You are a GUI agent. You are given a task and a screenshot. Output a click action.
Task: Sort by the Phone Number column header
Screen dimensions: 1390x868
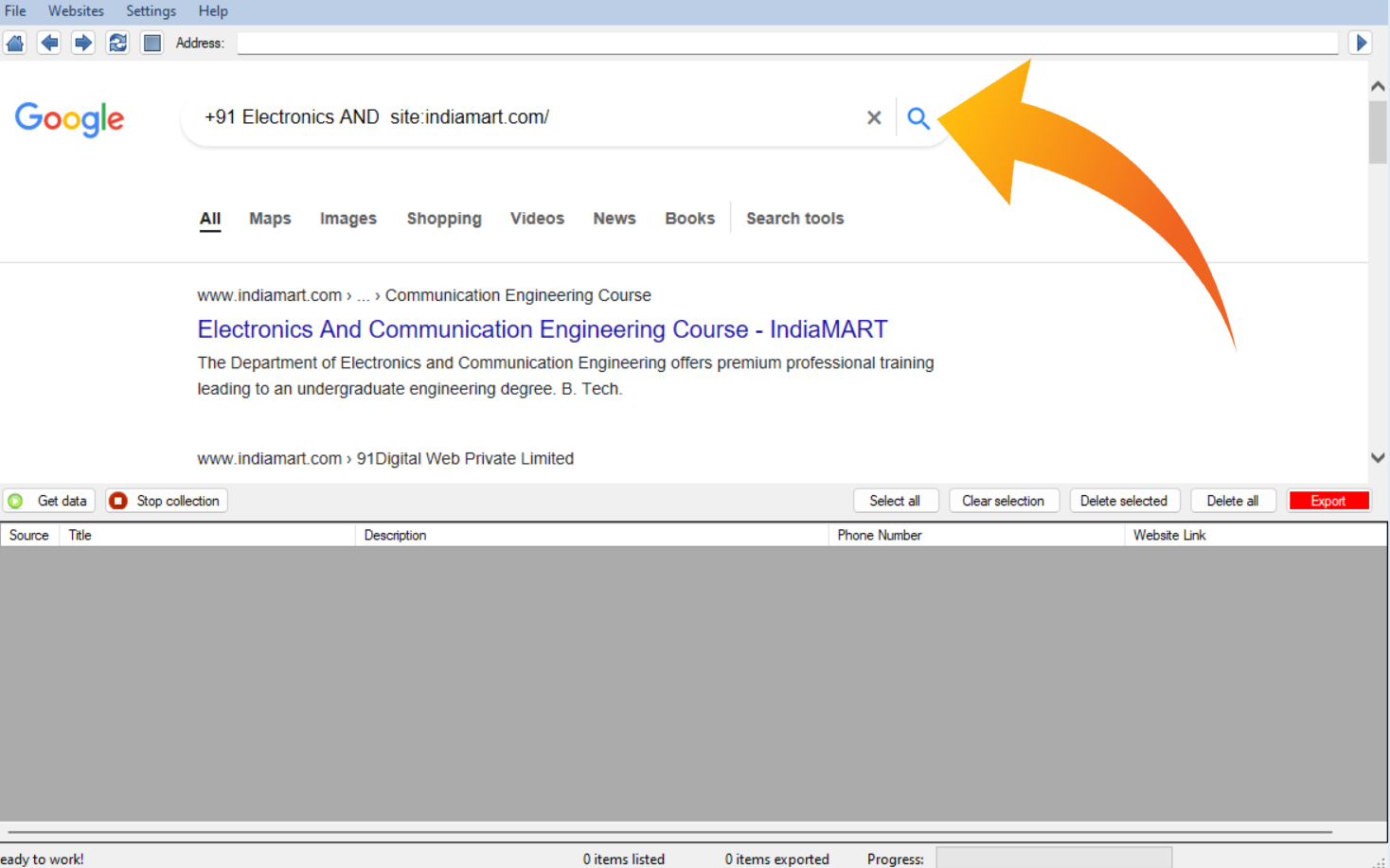[879, 535]
